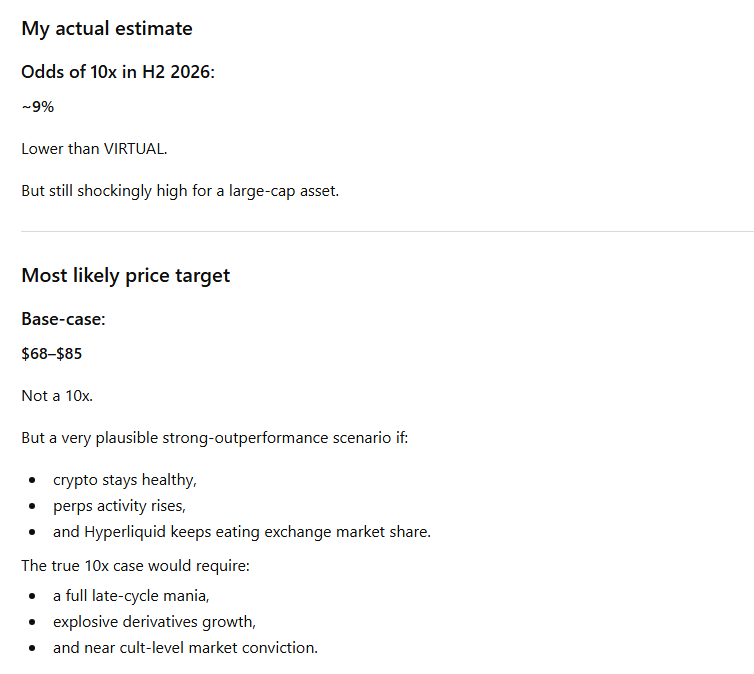Viewport: 754px width, 674px height.
Task: Click the 'Not a 10x.' line
Action: pyautogui.click(x=57, y=396)
